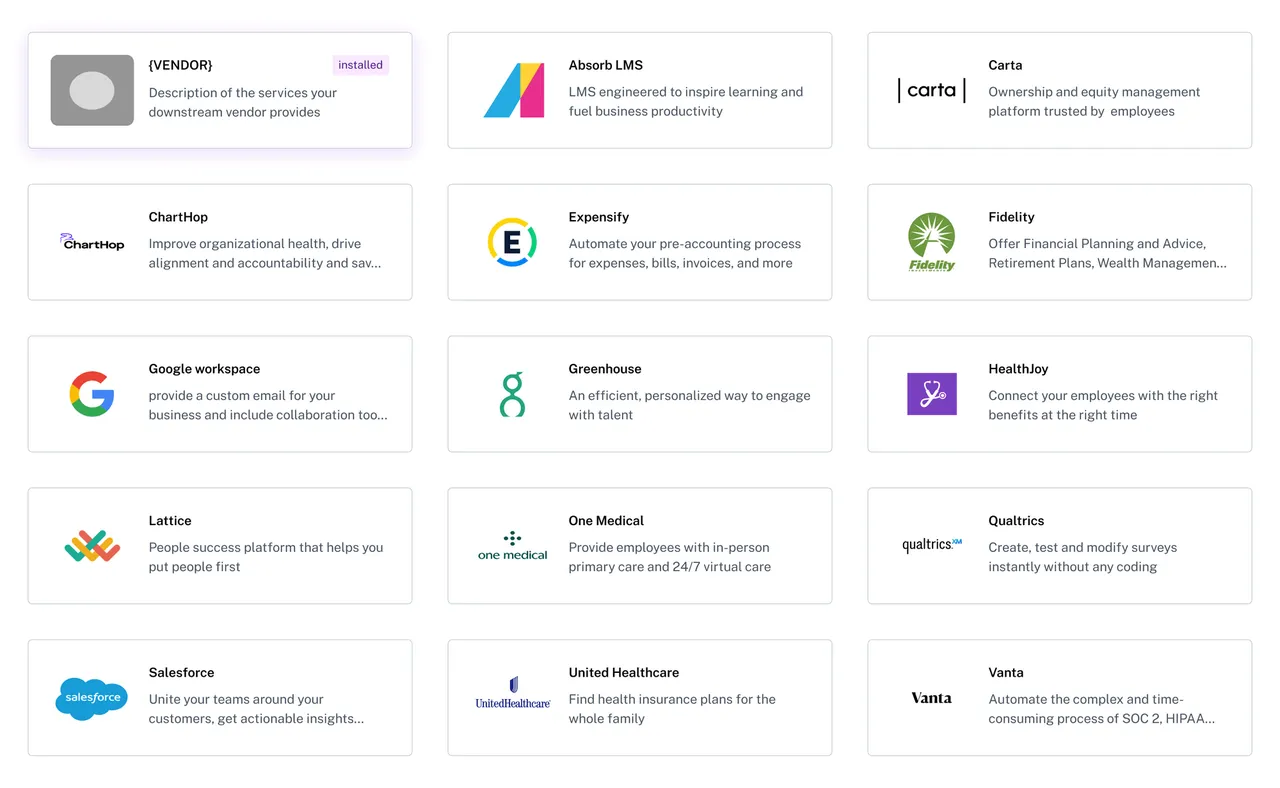
Task: Select the One Medical title
Action: 606,521
